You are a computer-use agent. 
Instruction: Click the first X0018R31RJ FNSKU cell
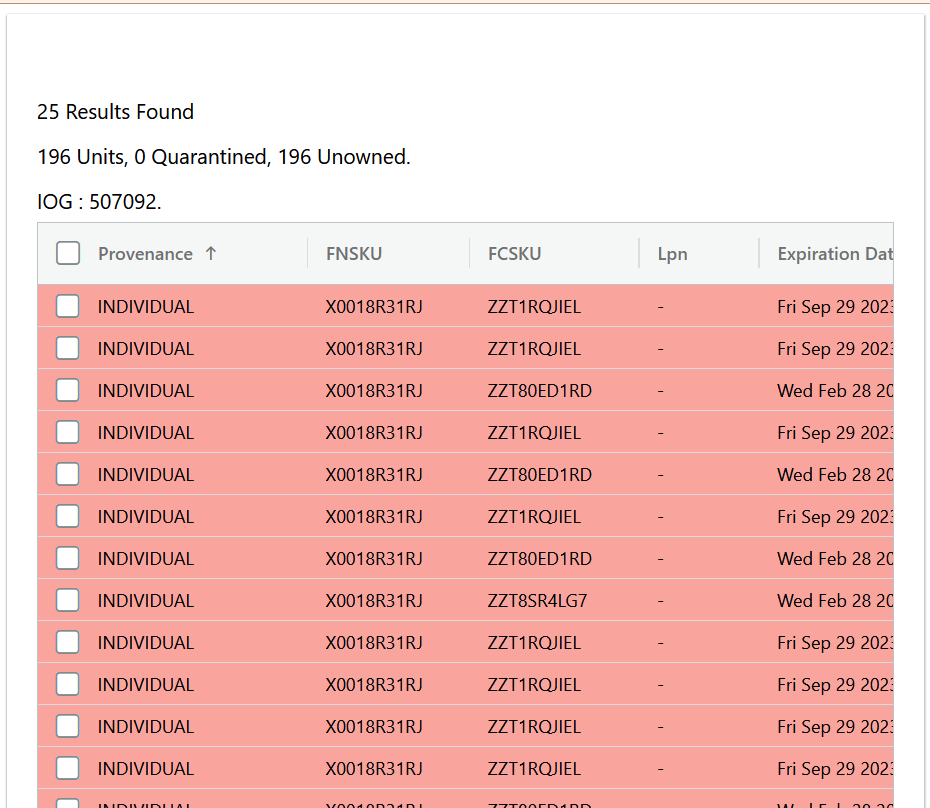pyautogui.click(x=374, y=307)
